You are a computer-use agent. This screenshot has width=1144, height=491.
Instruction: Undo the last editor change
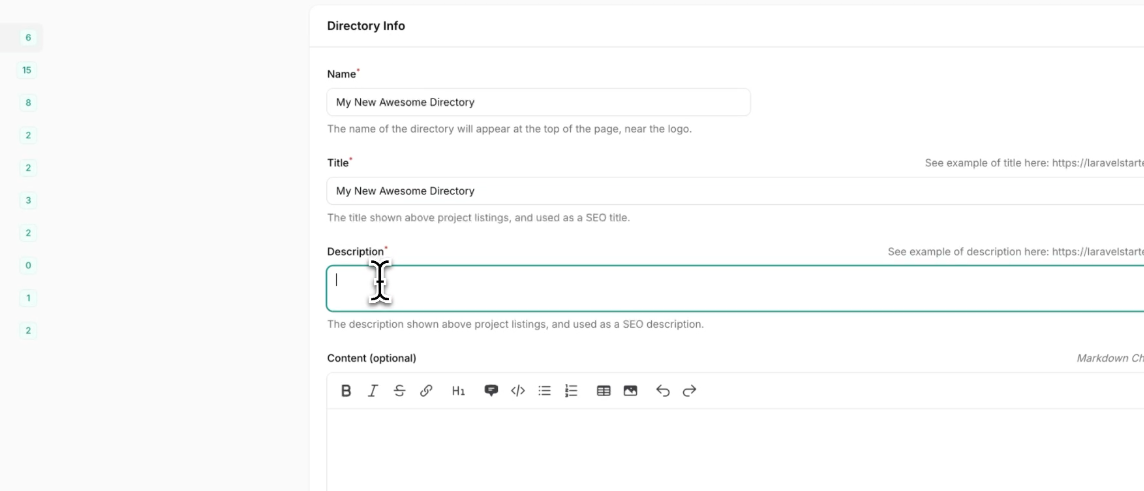pyautogui.click(x=662, y=391)
